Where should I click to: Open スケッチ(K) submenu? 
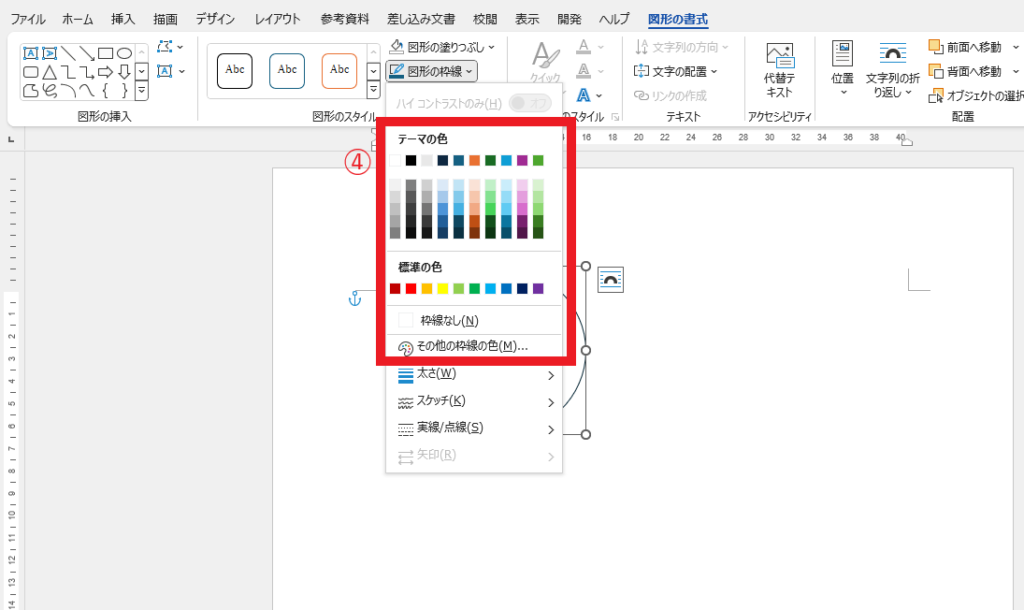tap(474, 401)
